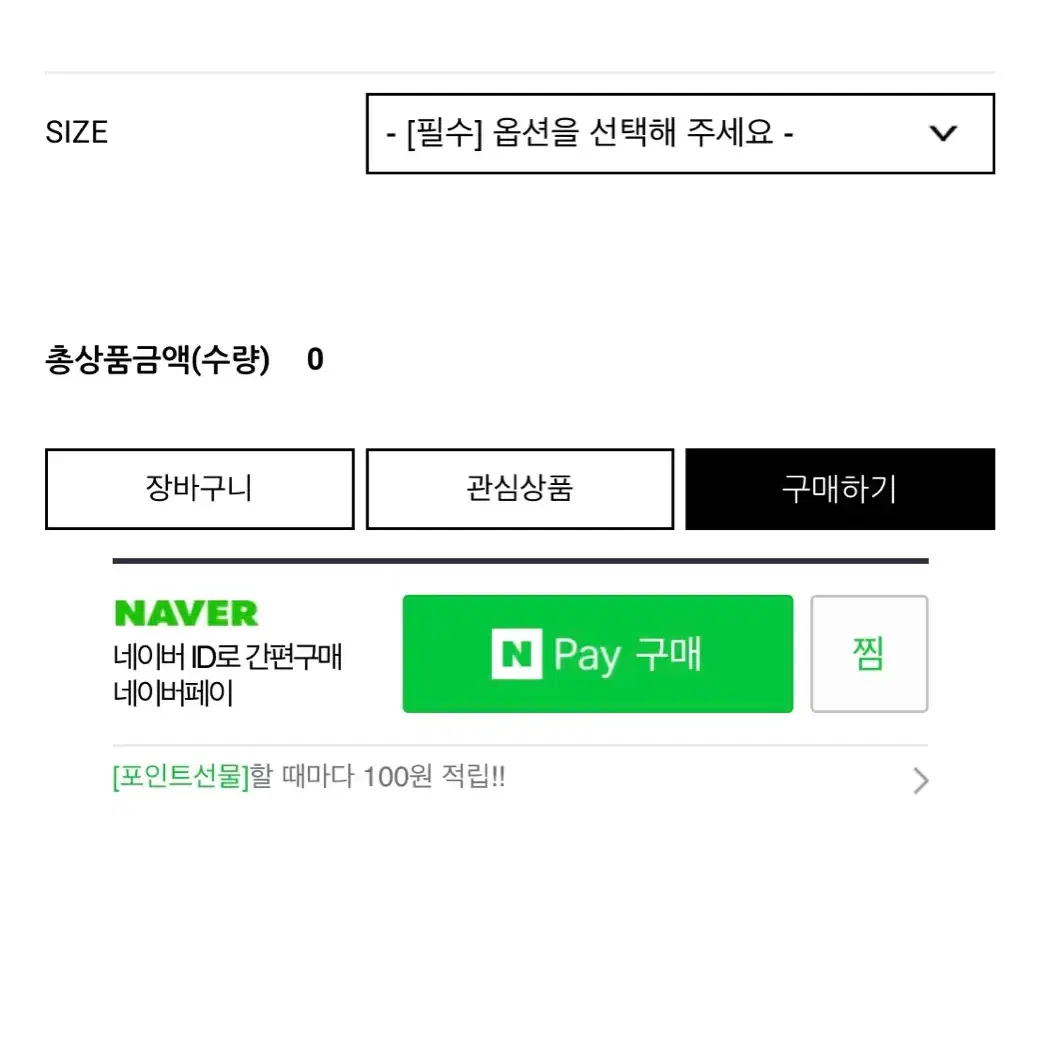The height and width of the screenshot is (1047, 1047).
Task: Click the total amount value 0
Action: [x=315, y=359]
